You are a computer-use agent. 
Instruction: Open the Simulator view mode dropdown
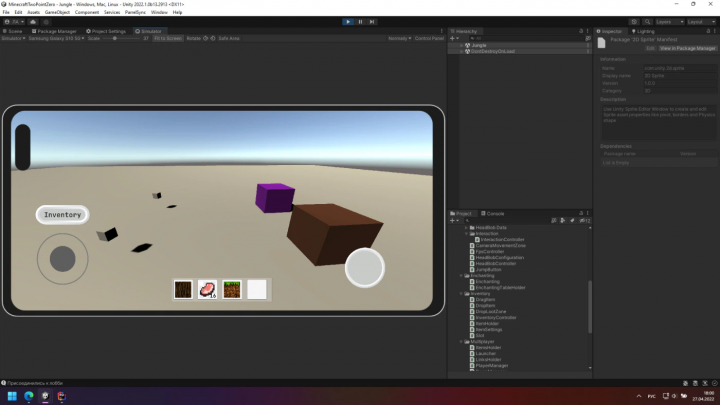point(13,39)
